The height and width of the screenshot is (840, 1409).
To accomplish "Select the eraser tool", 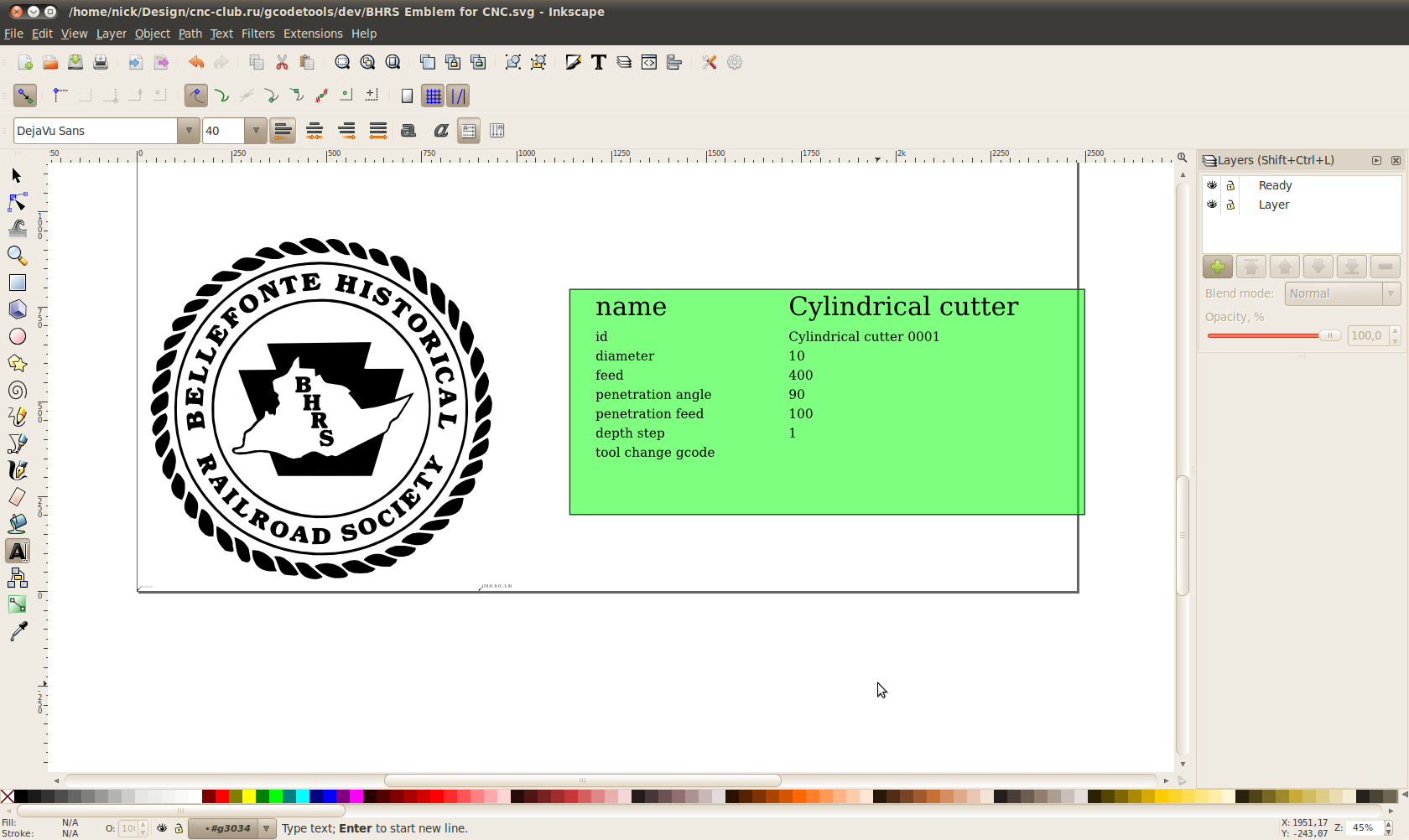I will (x=17, y=497).
